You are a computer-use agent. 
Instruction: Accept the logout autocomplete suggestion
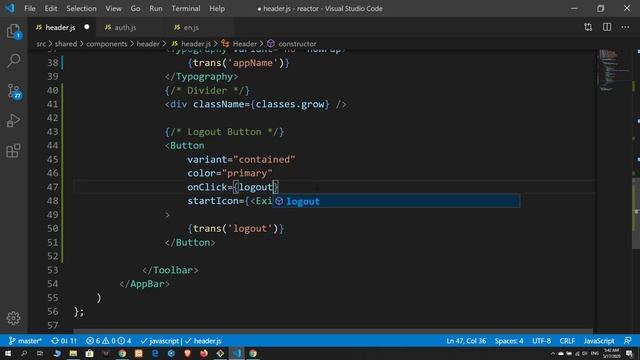(396, 201)
